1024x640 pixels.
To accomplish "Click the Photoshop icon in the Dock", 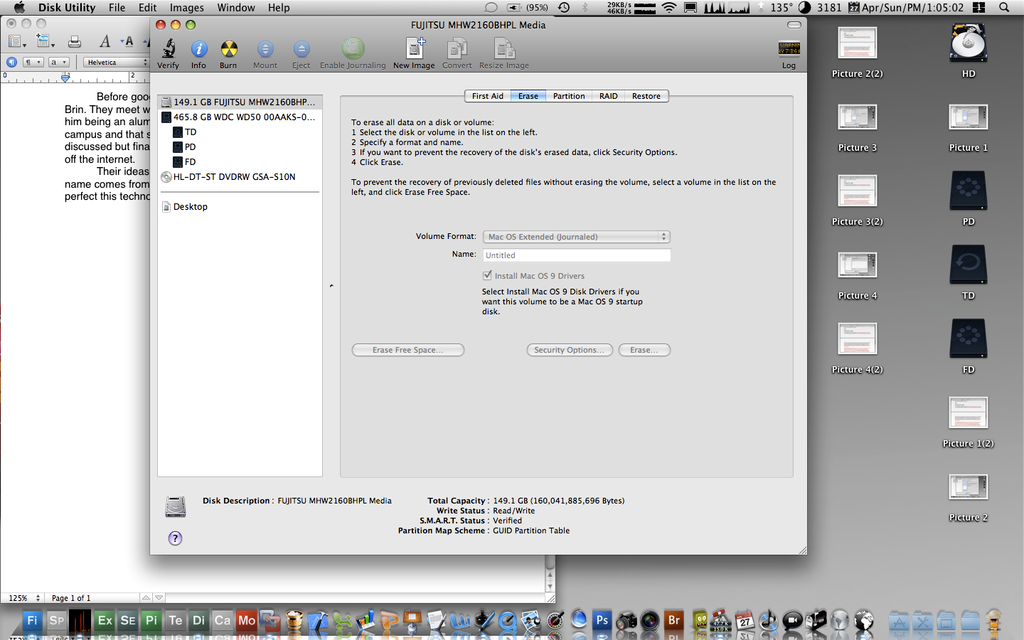I will 601,620.
